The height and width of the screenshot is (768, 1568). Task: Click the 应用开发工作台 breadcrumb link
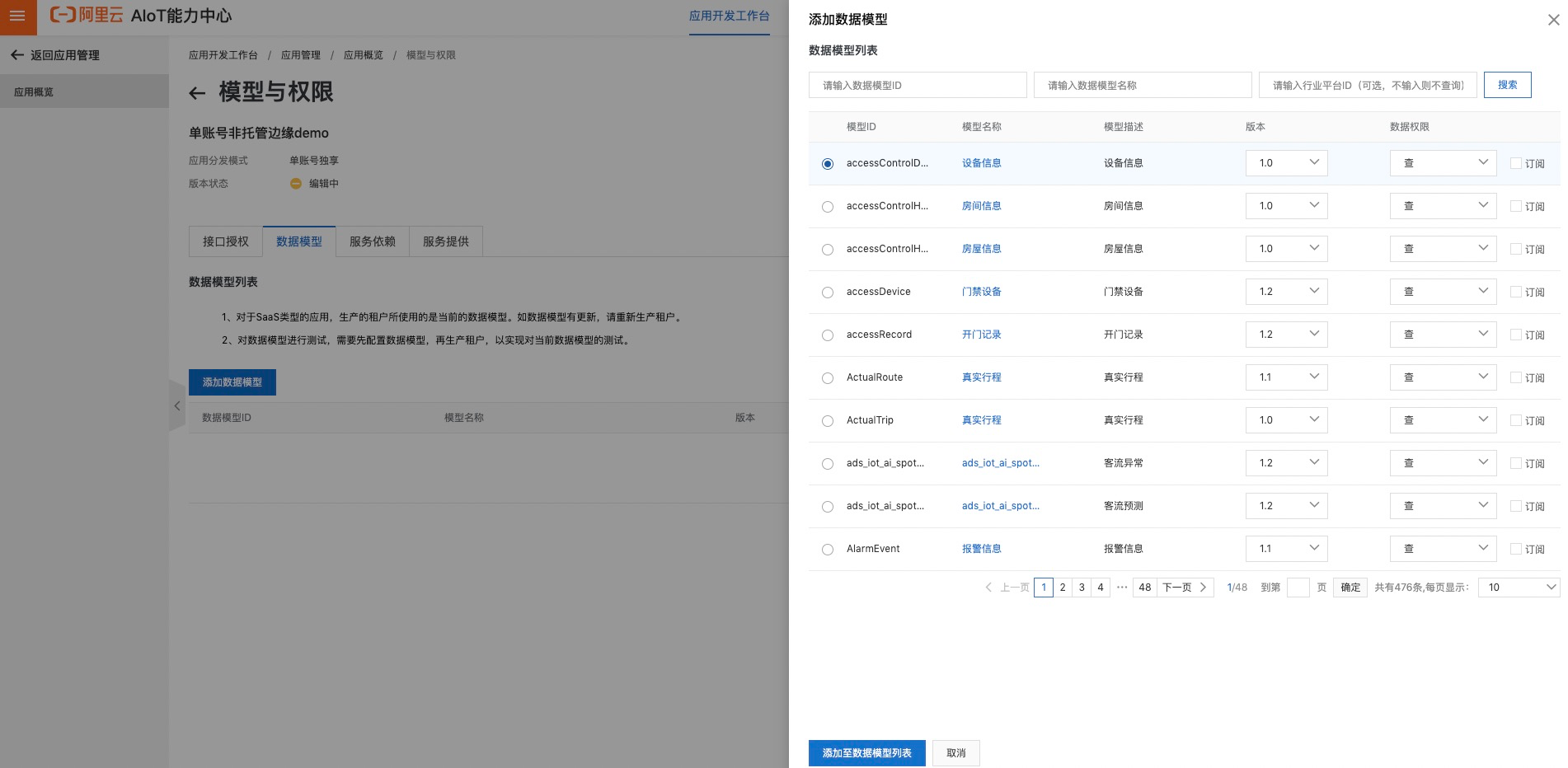[223, 55]
